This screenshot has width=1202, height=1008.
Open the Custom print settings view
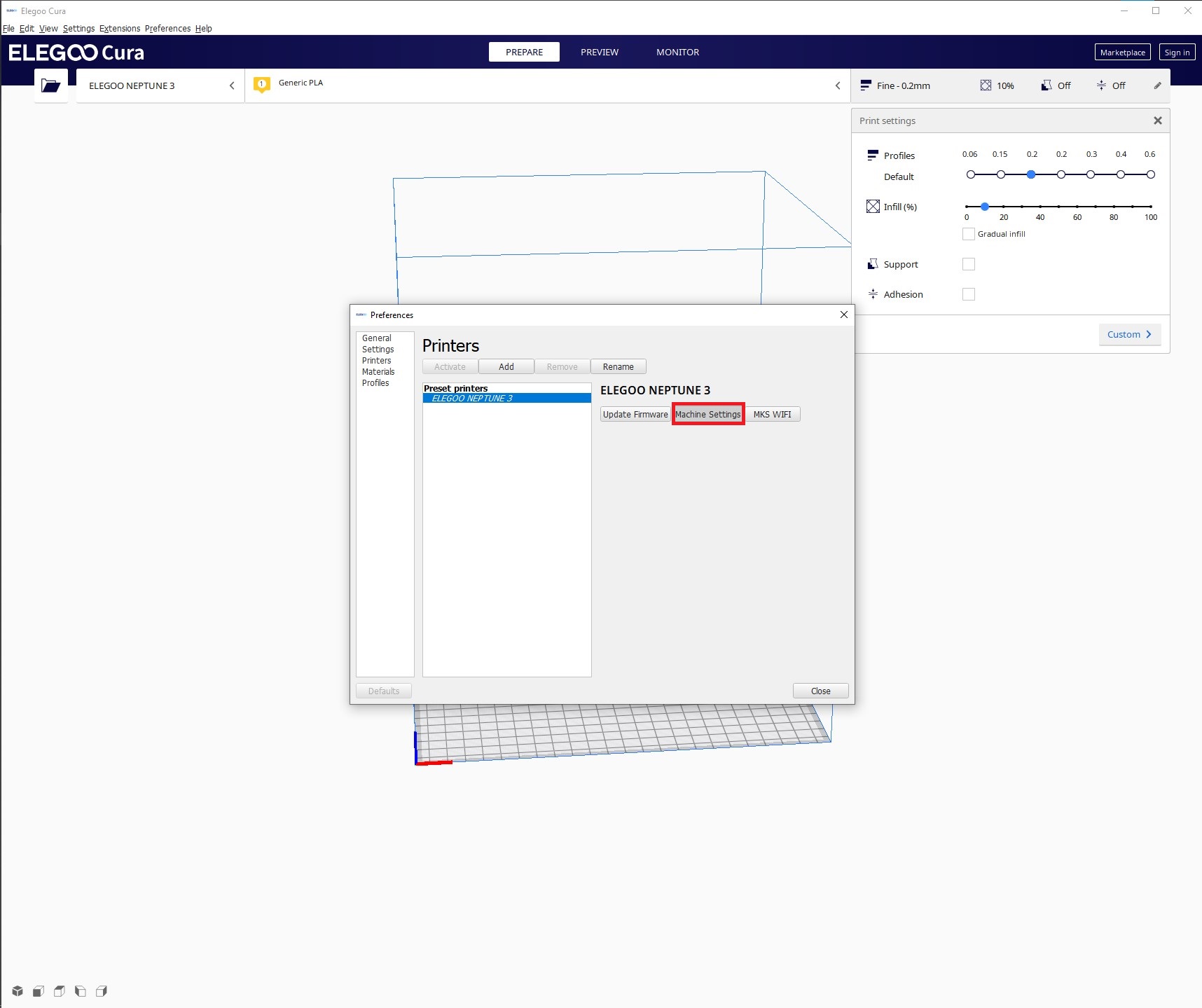coord(1129,334)
